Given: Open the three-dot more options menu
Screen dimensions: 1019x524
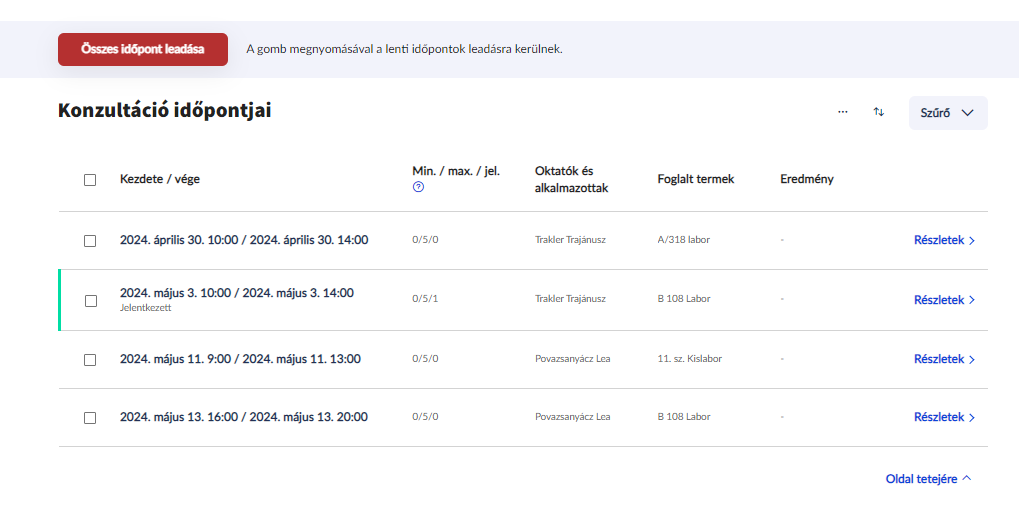Looking at the screenshot, I should tap(843, 113).
